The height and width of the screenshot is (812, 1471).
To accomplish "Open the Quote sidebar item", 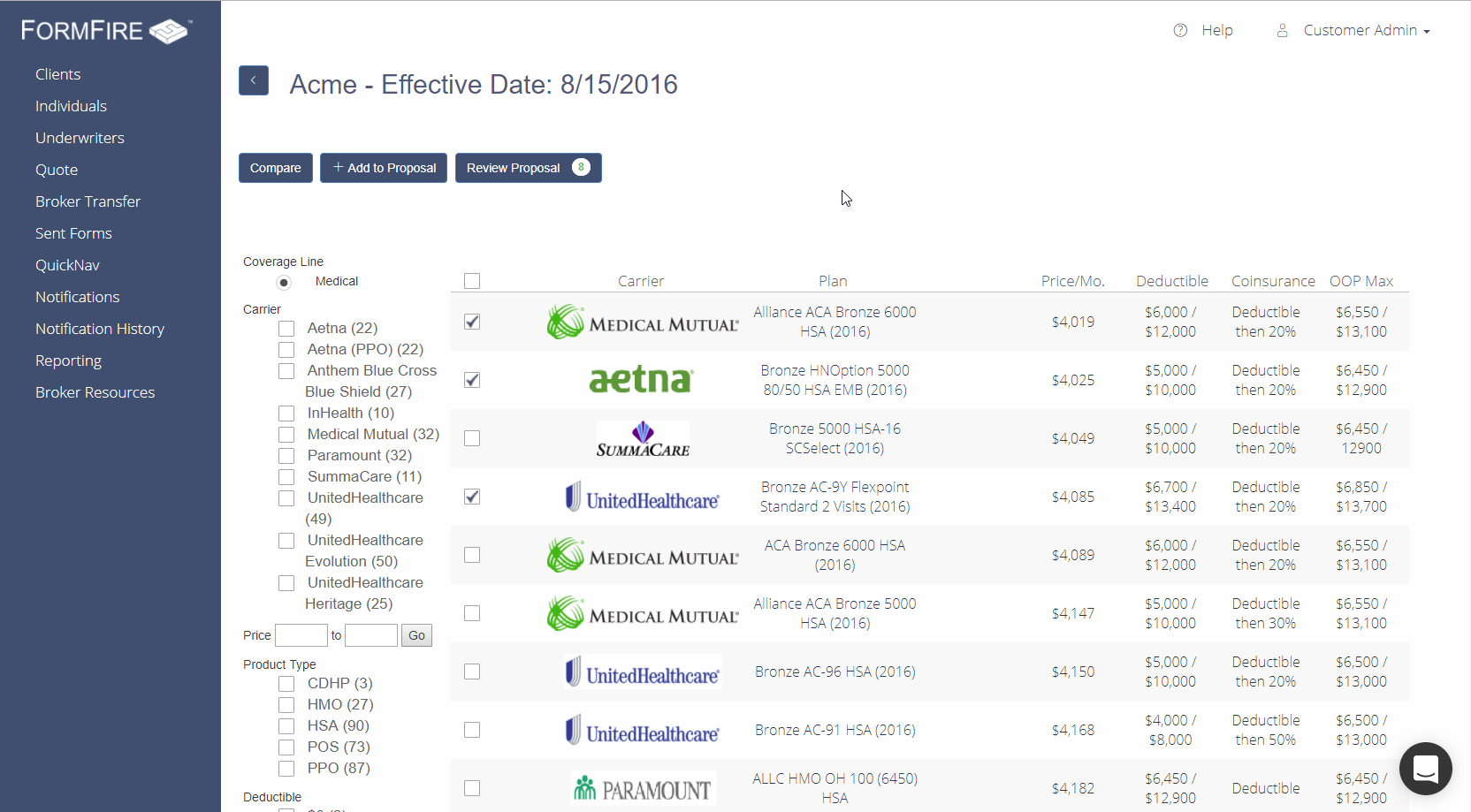I will tap(57, 170).
